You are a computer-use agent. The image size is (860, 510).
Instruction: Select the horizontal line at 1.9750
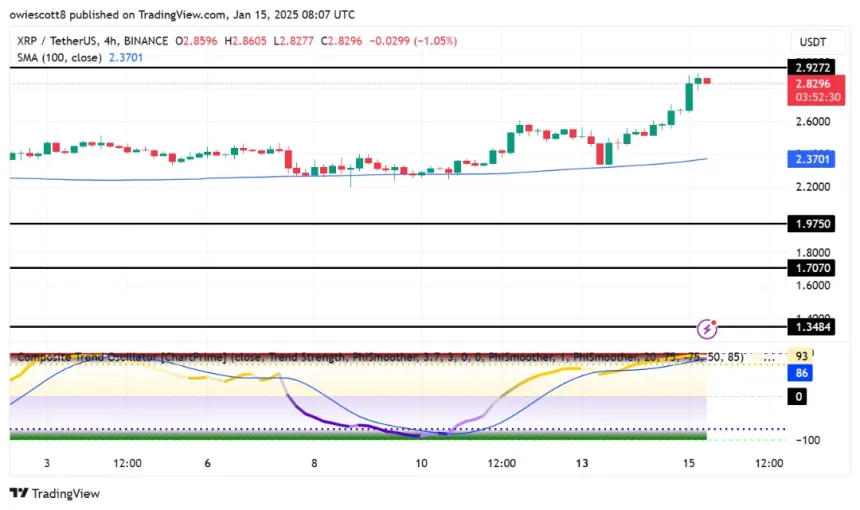point(400,224)
